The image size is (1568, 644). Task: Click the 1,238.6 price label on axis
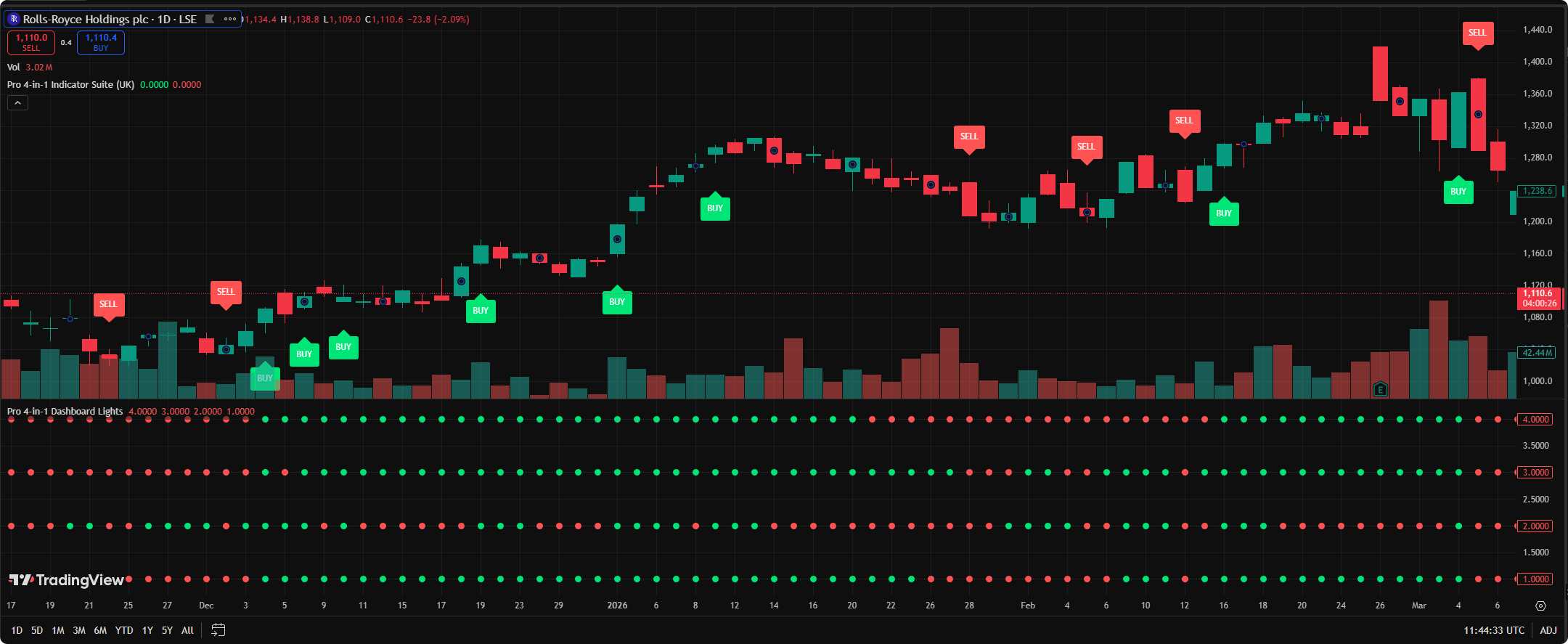(x=1537, y=191)
